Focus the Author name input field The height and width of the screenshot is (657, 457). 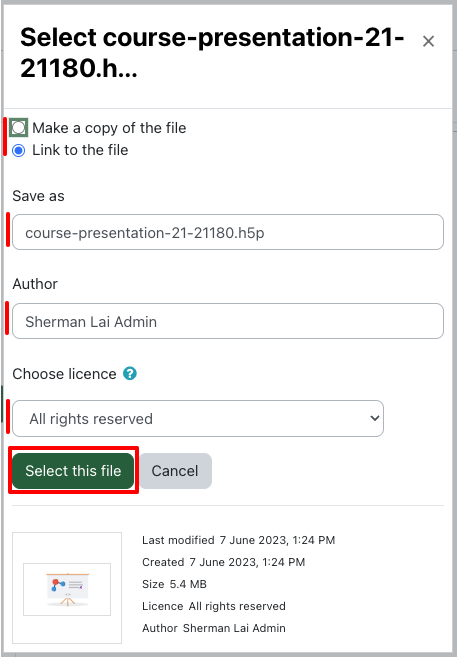[x=228, y=321]
